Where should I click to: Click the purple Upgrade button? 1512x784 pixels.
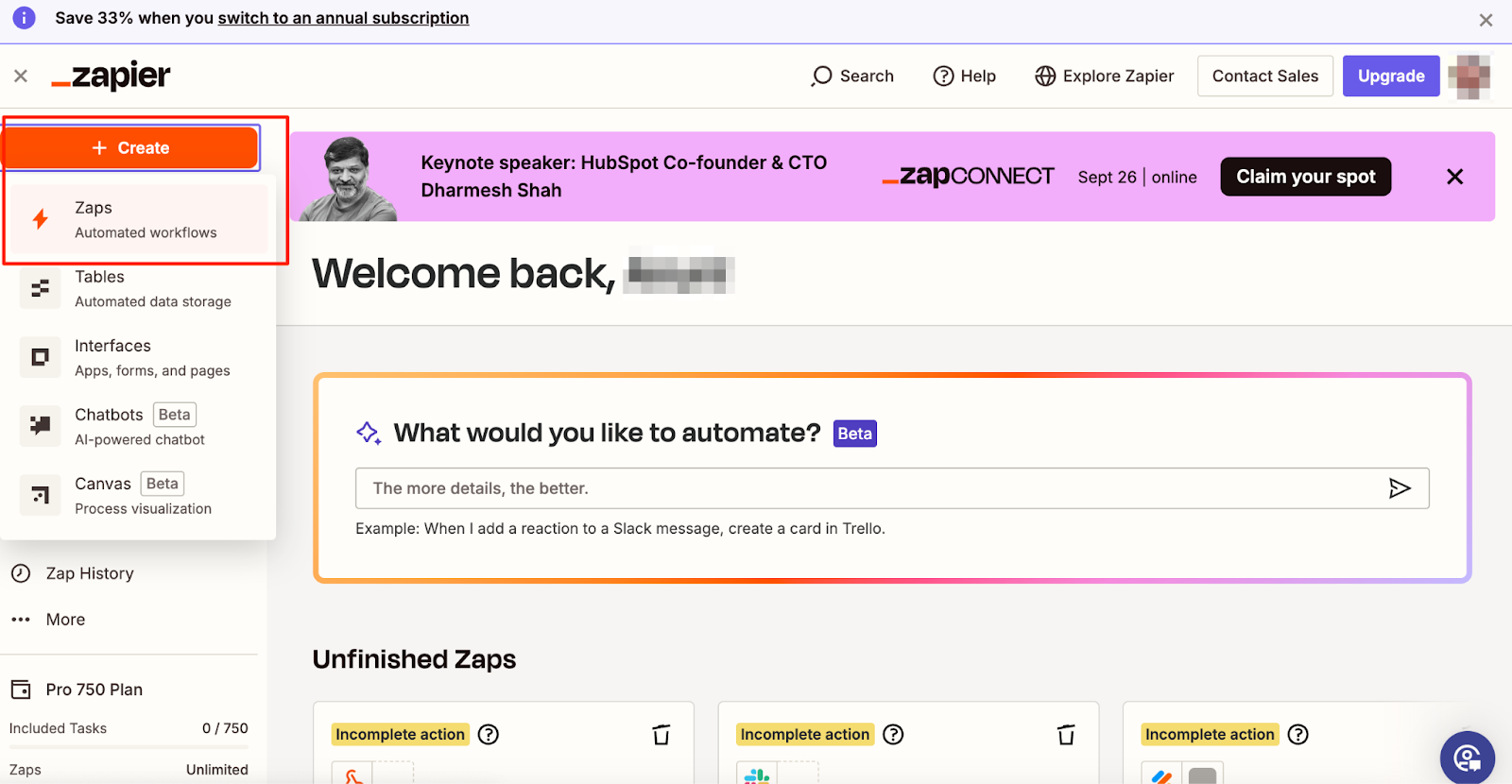coord(1391,76)
